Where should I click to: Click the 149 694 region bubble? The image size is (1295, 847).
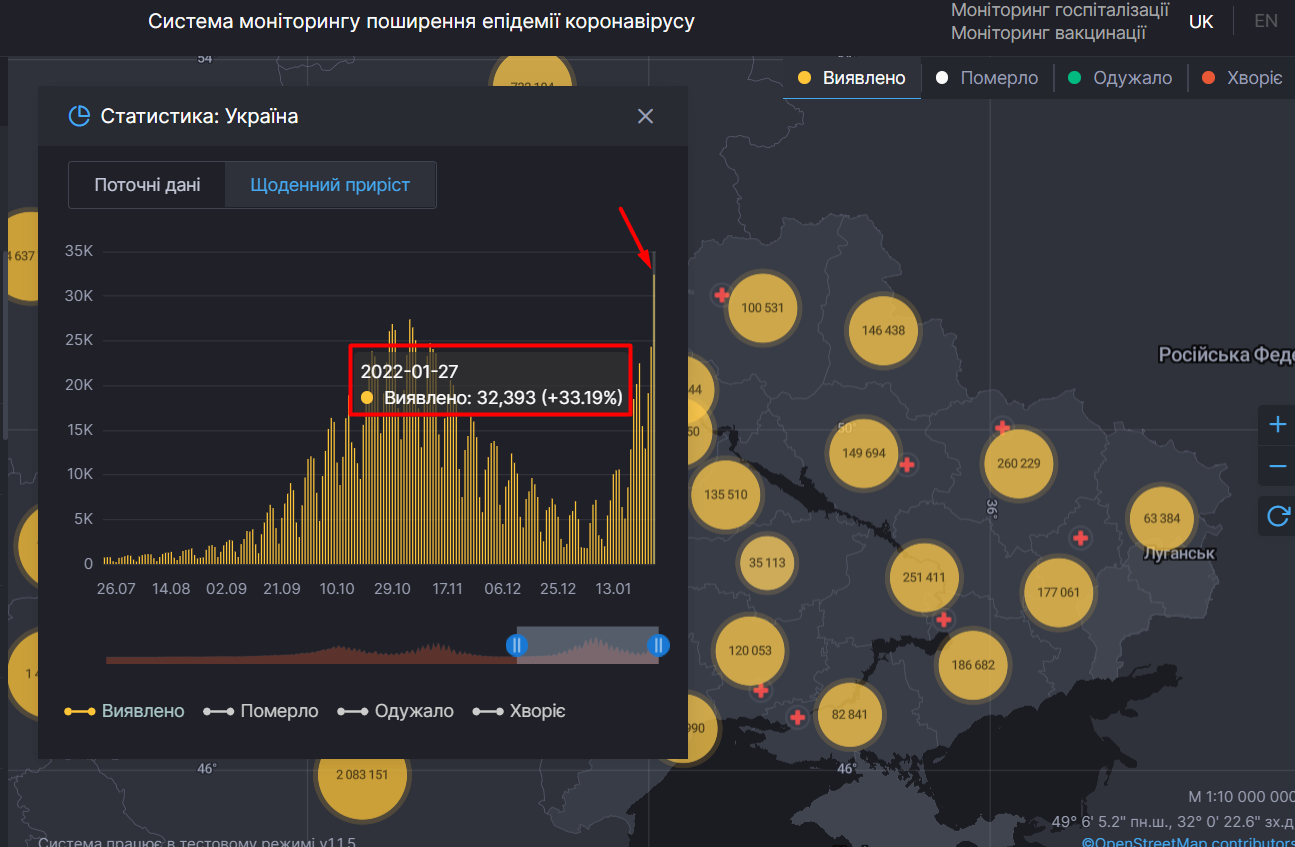(864, 453)
